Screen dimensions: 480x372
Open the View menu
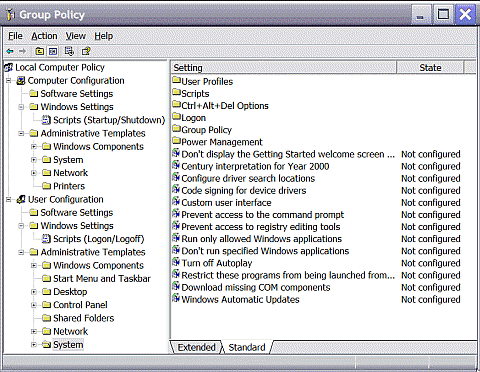tap(76, 36)
